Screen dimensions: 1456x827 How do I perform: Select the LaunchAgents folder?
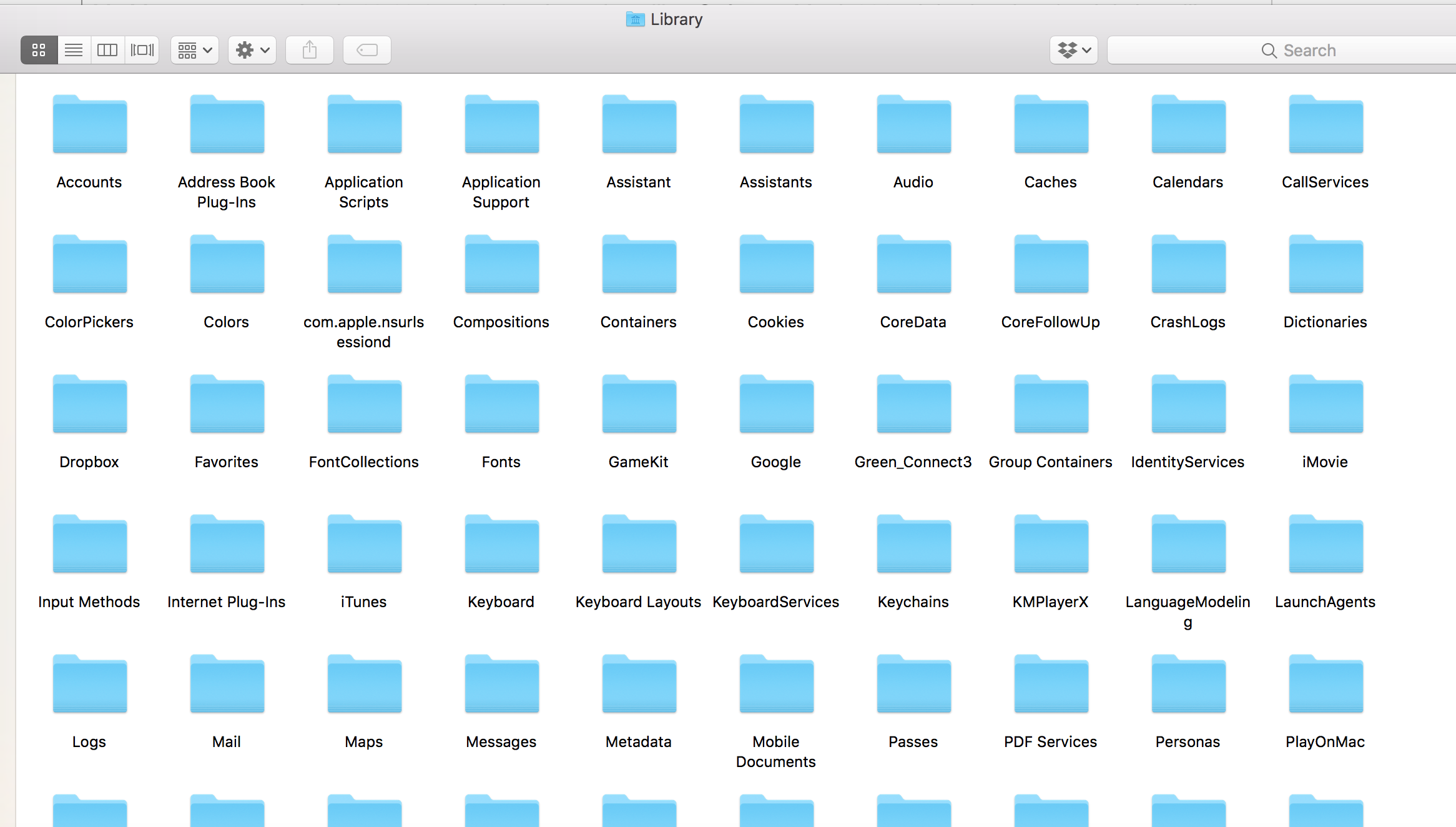point(1326,545)
